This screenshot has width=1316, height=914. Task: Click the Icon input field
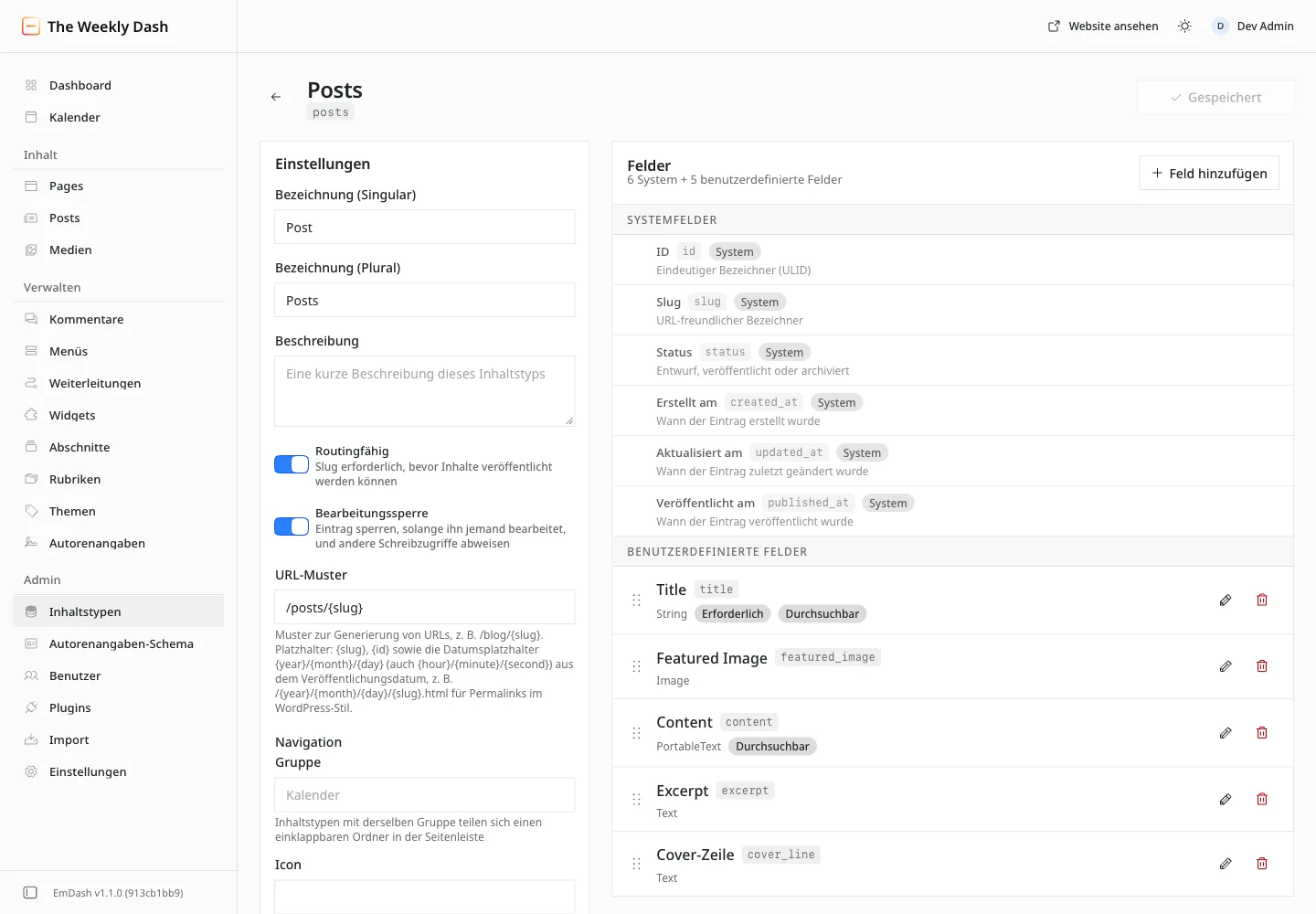click(x=425, y=897)
